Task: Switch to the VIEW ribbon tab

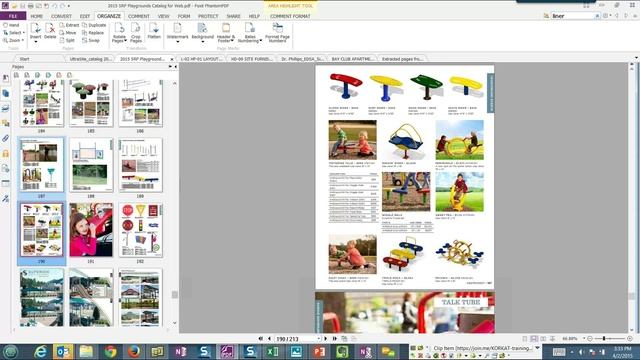Action: pos(164,16)
